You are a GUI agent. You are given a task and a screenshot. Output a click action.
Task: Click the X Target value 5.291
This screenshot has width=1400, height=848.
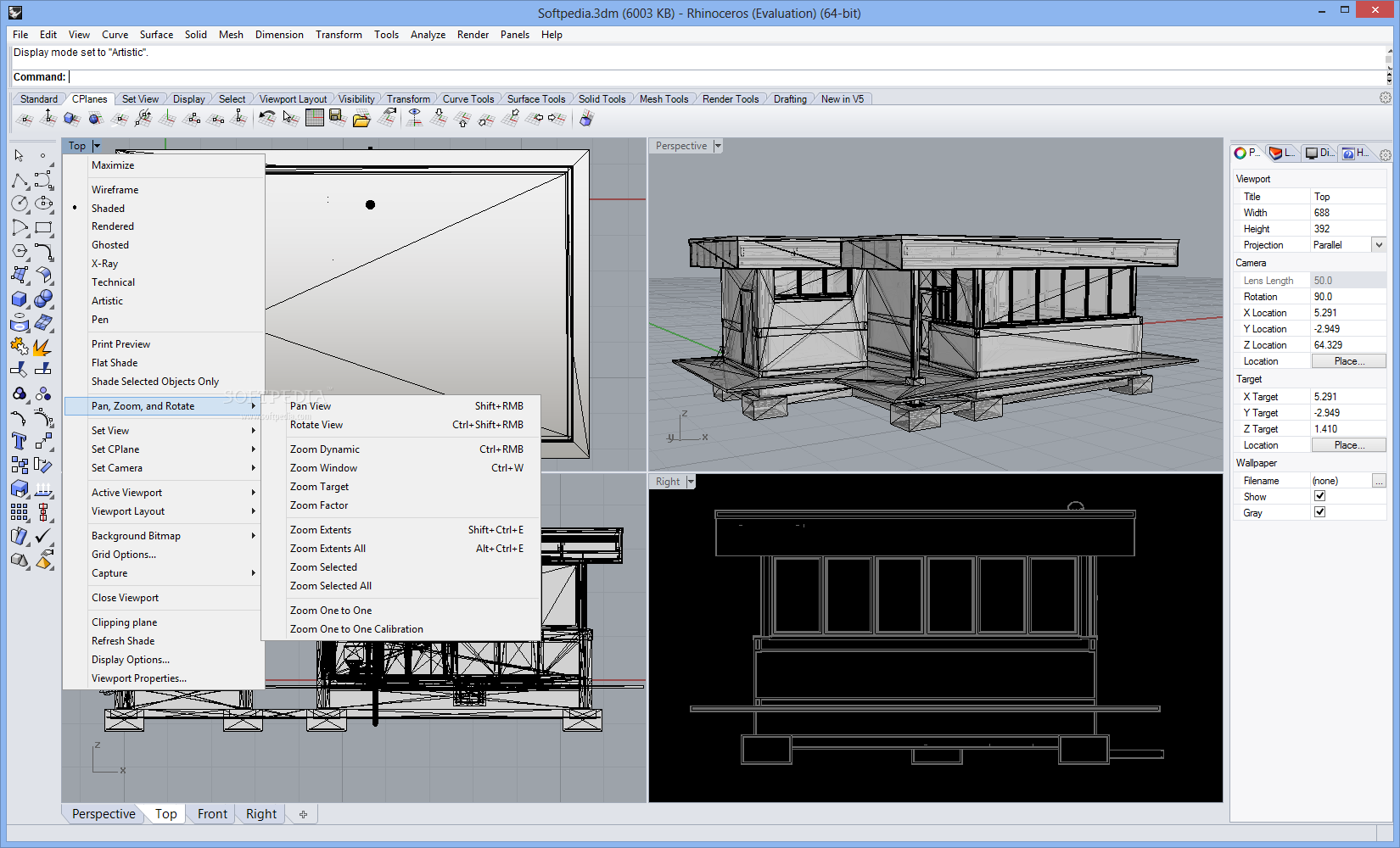pyautogui.click(x=1348, y=397)
